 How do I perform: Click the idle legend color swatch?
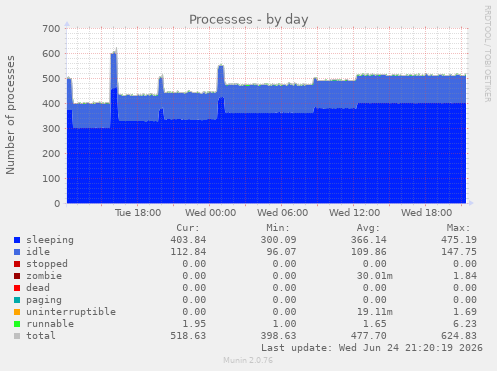tap(17, 252)
